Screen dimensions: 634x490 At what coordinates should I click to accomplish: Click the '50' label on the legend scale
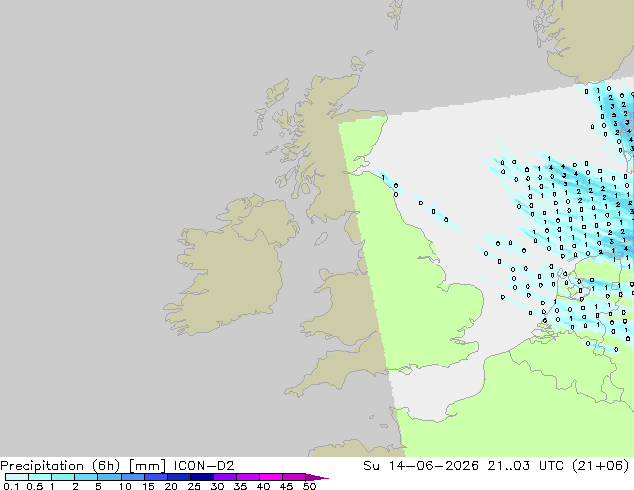(309, 486)
